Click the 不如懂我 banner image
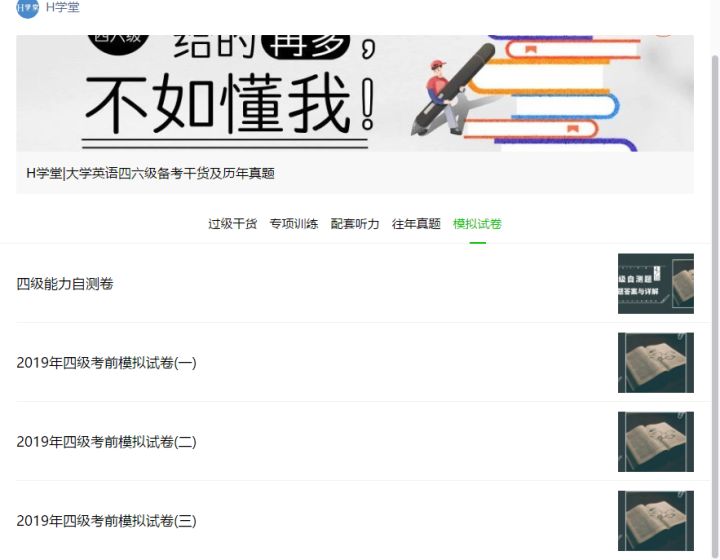The width and height of the screenshot is (720, 560). 354,93
